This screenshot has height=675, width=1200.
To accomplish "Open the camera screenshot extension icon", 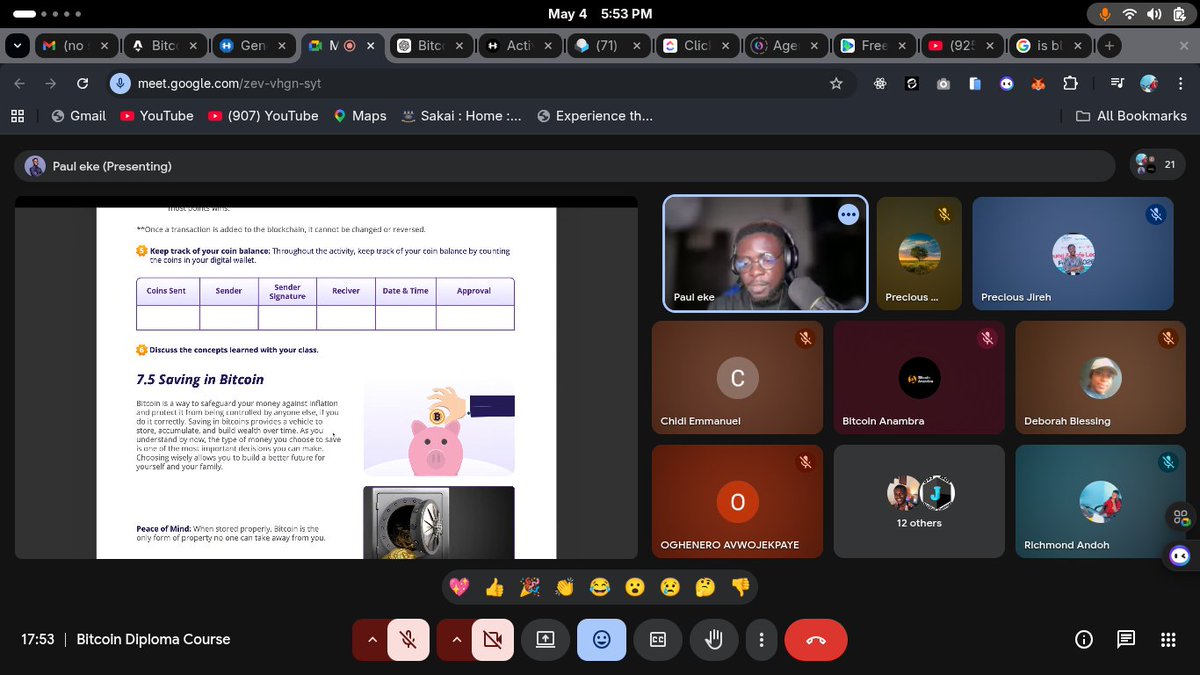I will tap(943, 84).
